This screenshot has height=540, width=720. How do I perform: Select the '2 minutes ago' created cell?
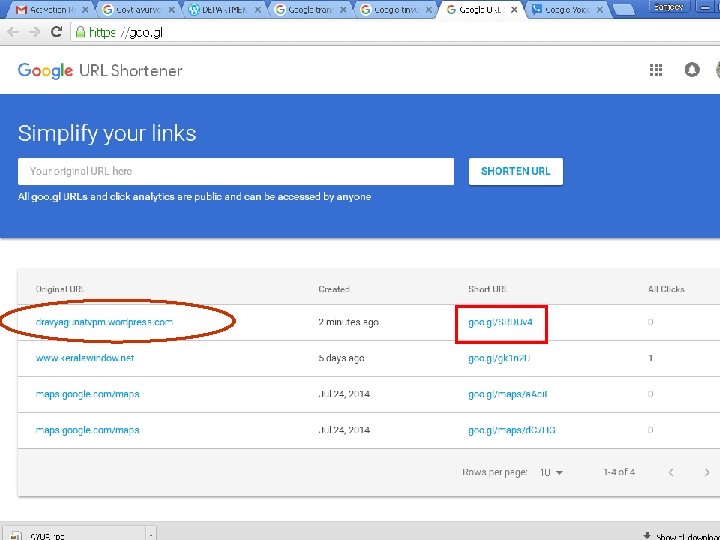pos(349,322)
